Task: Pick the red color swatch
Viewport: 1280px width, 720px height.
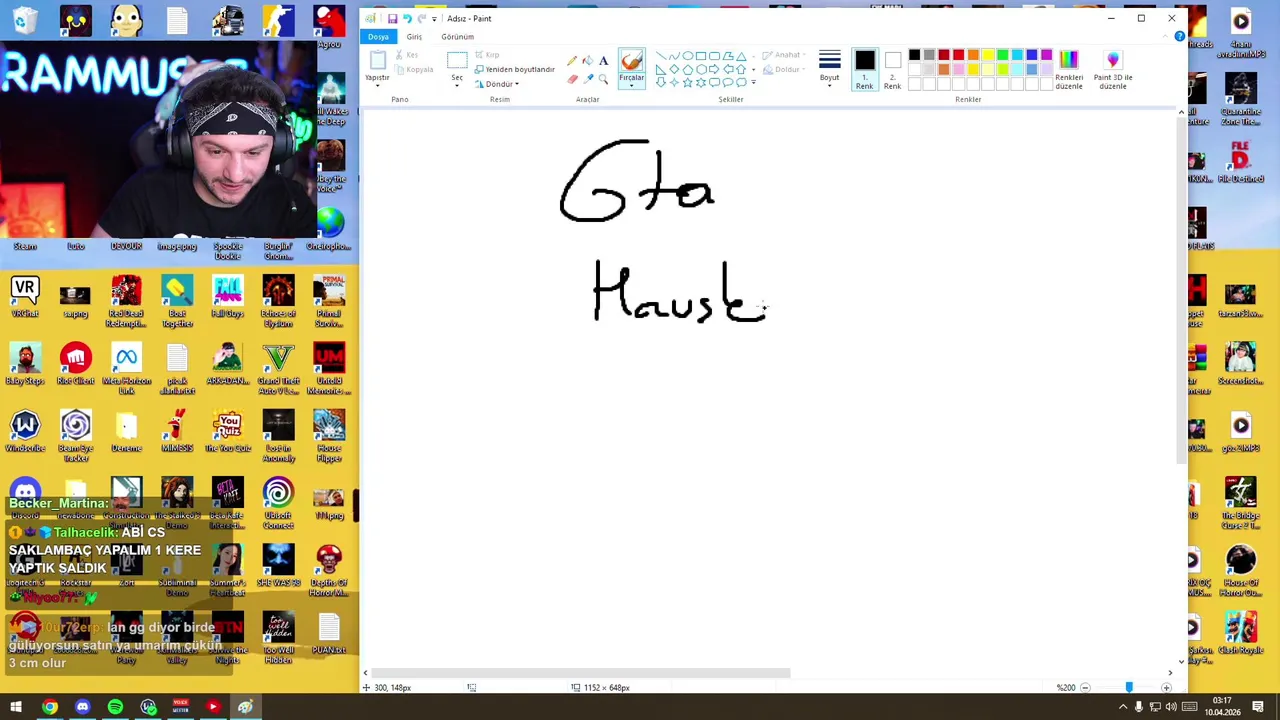Action: click(x=958, y=55)
